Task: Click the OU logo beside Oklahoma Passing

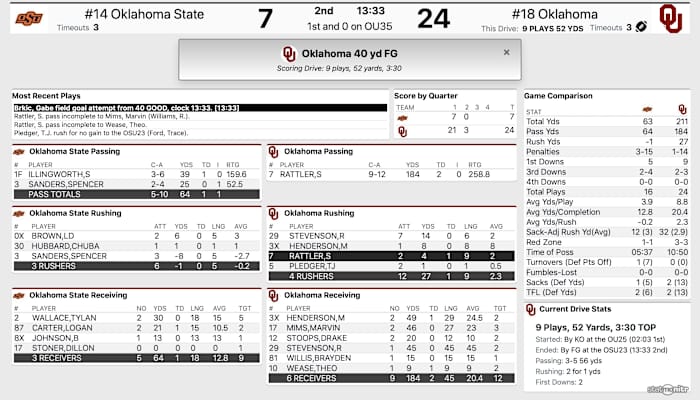Action: tap(275, 151)
